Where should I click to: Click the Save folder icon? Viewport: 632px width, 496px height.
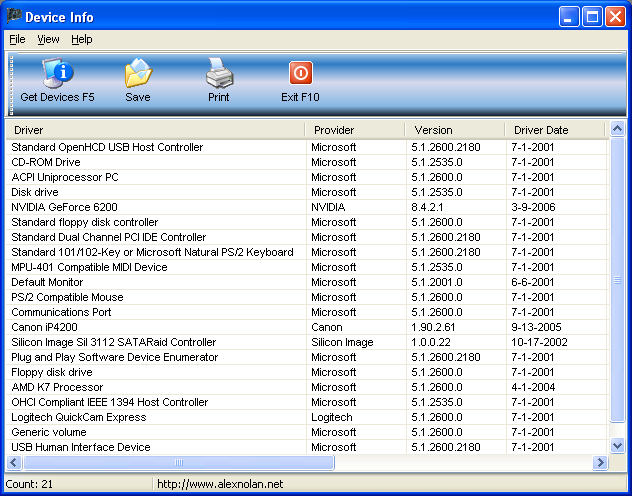click(138, 73)
